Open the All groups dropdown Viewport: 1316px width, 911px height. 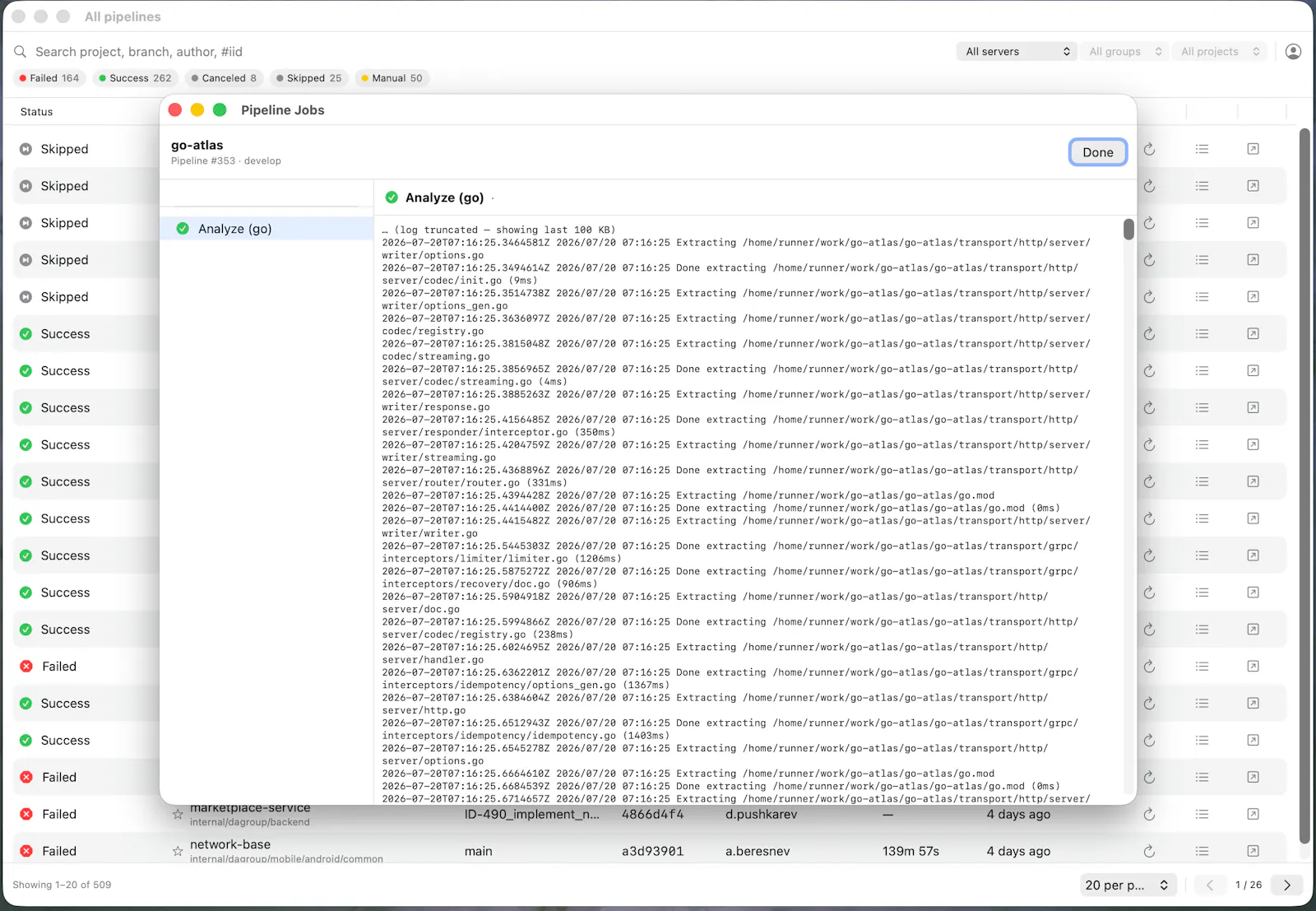point(1124,52)
